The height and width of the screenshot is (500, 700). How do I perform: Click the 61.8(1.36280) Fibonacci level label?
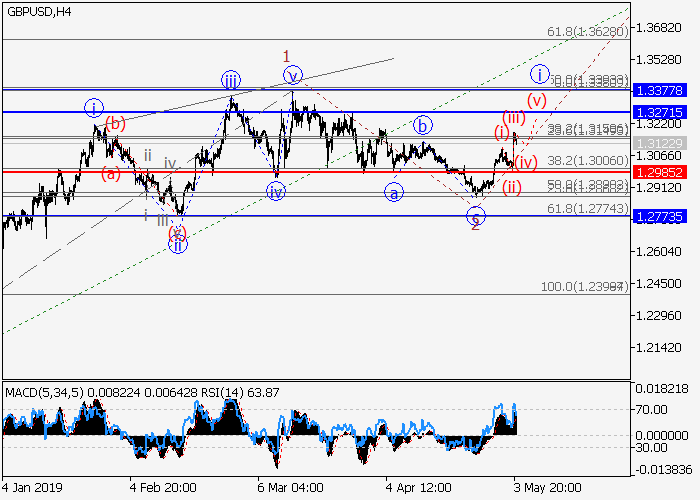point(587,32)
